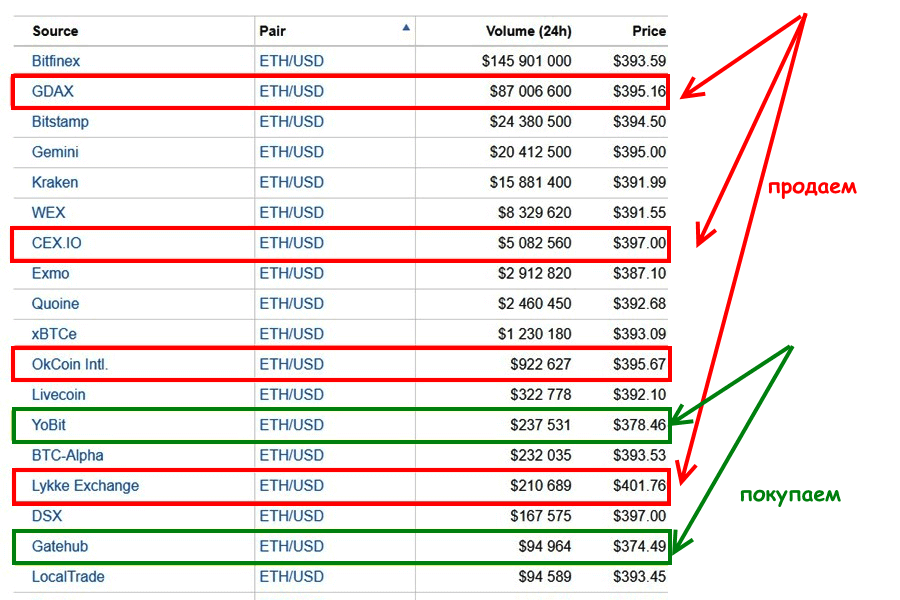This screenshot has height=600, width=900.
Task: Open the YoBit exchange link
Action: (x=49, y=425)
